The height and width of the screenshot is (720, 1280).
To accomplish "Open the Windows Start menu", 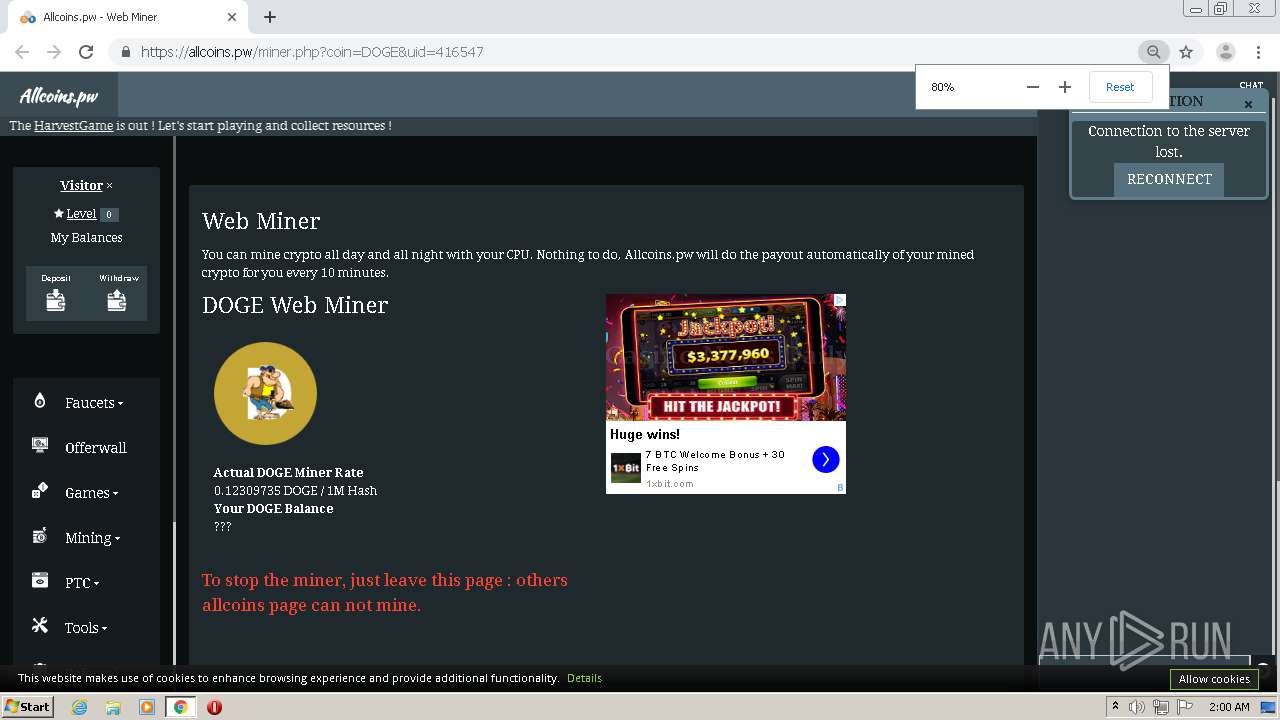I will (27, 707).
